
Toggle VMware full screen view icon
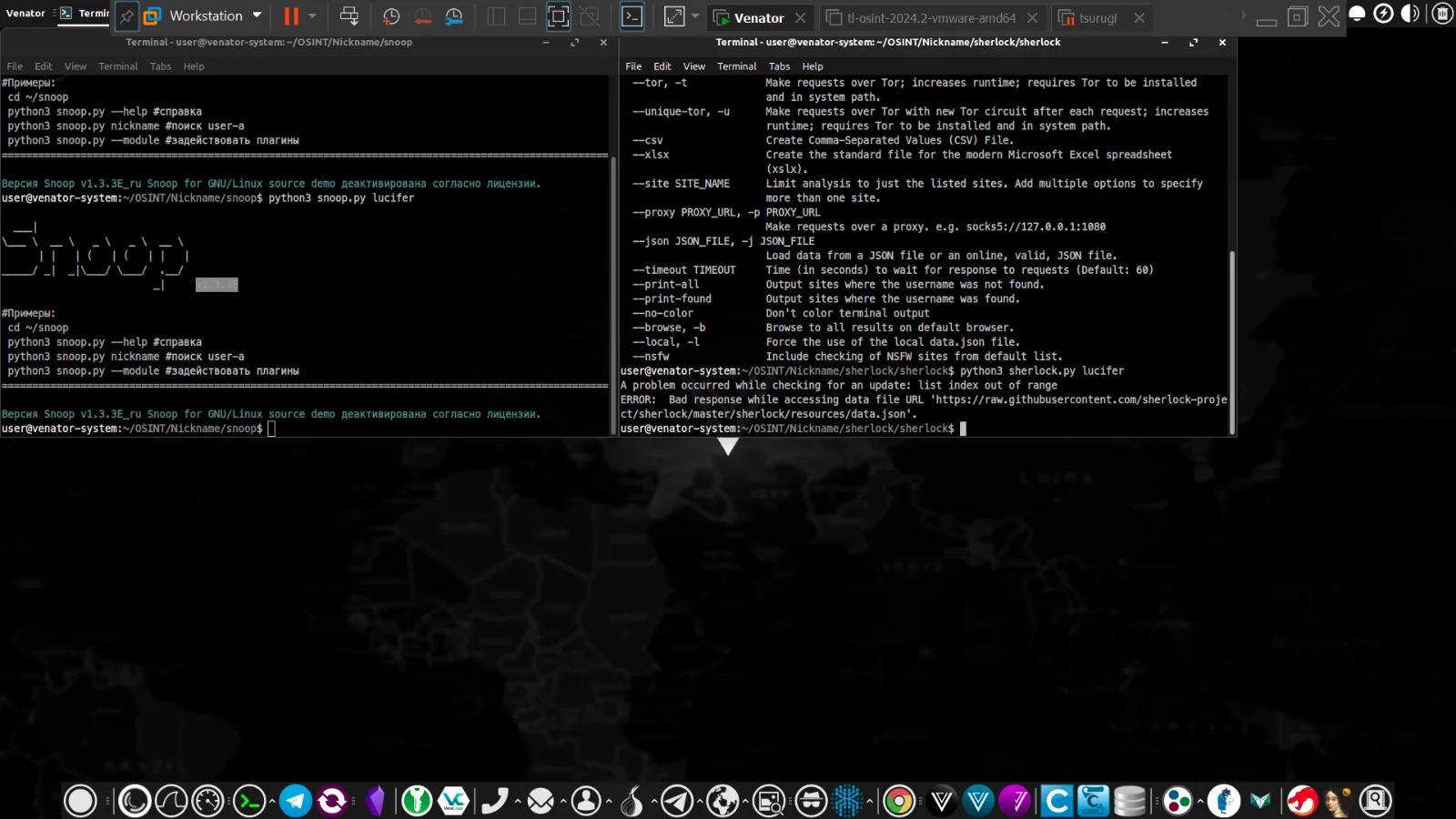(558, 16)
